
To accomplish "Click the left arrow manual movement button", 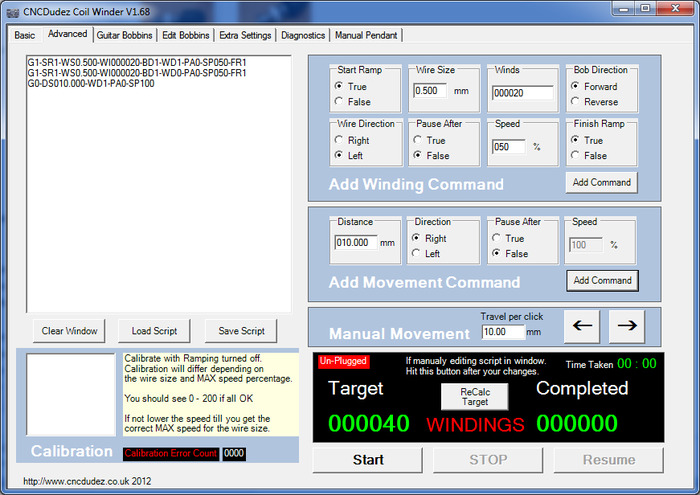I will (582, 326).
